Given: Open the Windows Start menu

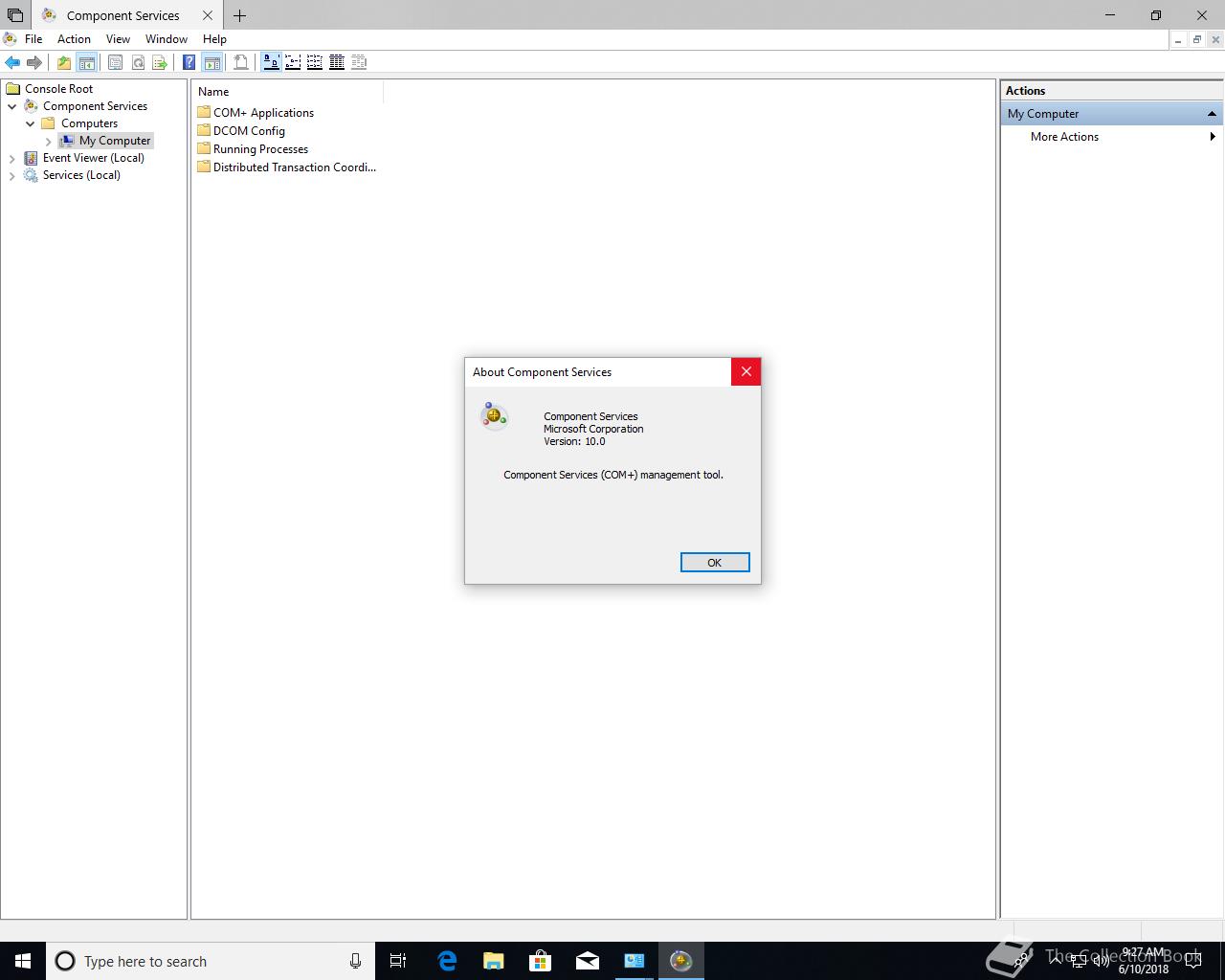Looking at the screenshot, I should coord(23,961).
